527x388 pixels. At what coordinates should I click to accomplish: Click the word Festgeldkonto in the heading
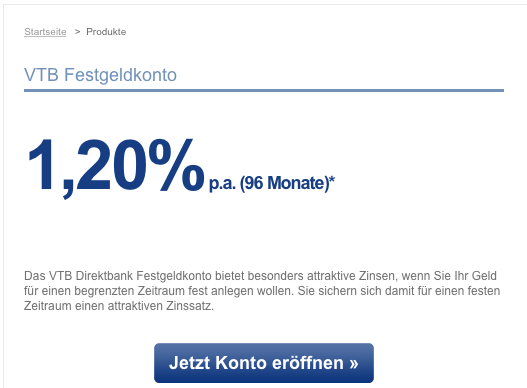point(120,75)
